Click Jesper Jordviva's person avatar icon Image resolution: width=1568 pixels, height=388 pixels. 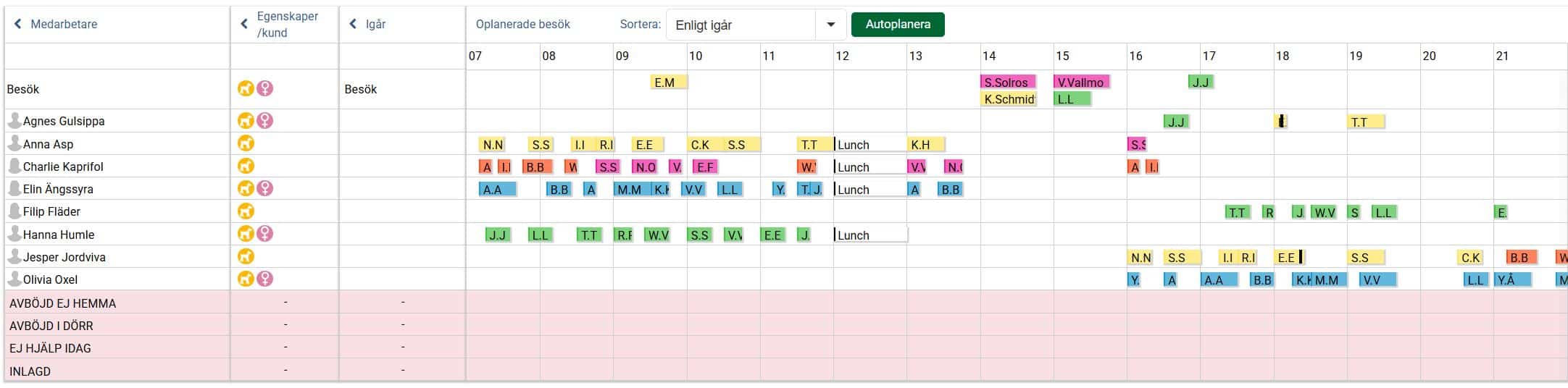(14, 256)
